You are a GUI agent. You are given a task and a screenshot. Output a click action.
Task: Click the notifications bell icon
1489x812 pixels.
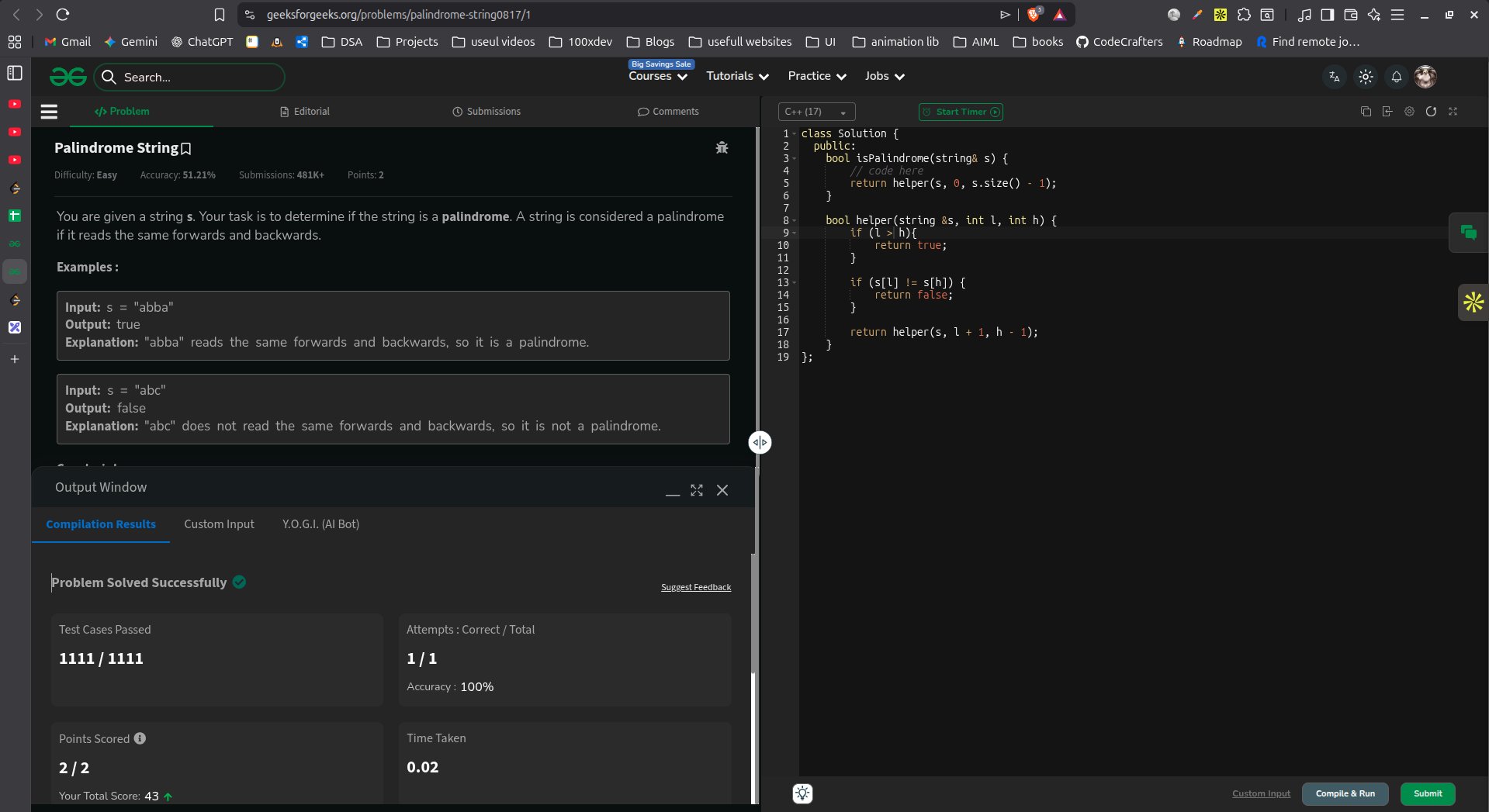coord(1396,77)
